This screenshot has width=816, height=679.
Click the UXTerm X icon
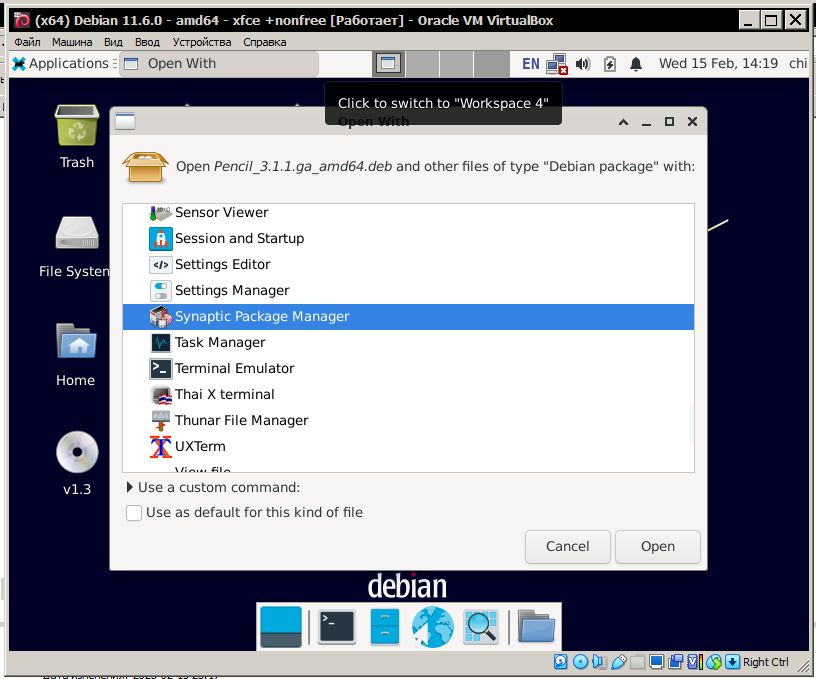[161, 447]
